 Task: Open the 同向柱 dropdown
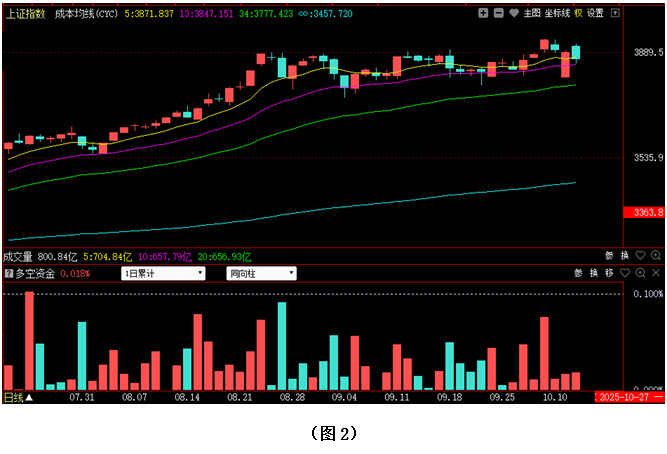point(262,273)
